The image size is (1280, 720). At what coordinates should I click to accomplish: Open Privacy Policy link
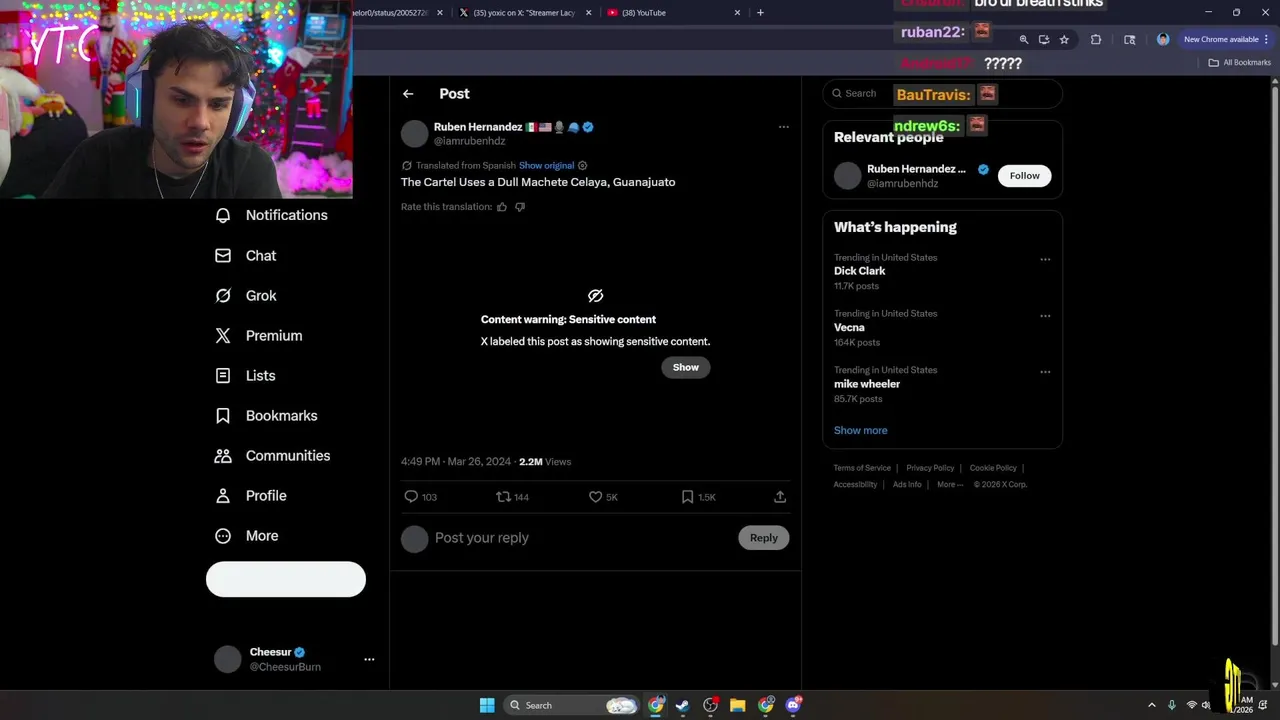pyautogui.click(x=930, y=468)
